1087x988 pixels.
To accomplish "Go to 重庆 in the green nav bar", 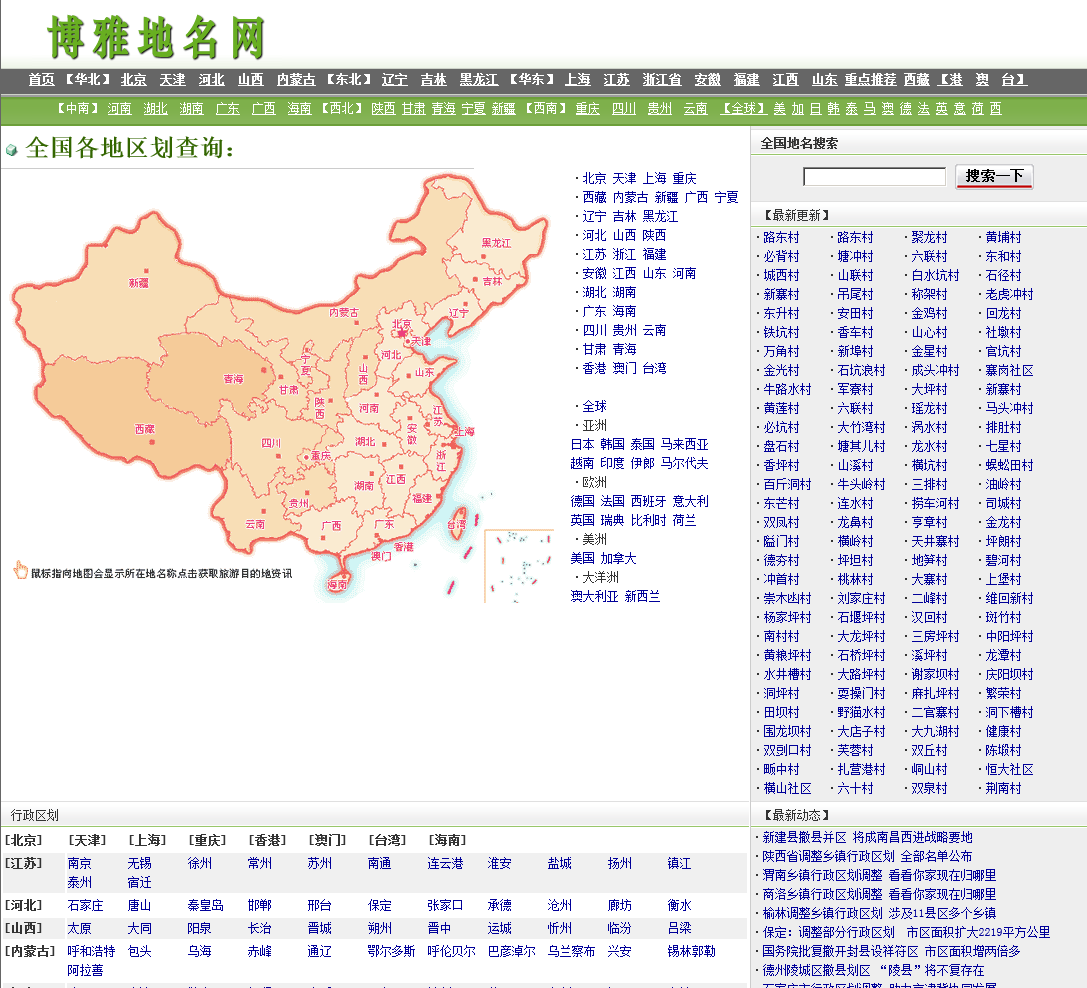I will click(x=587, y=109).
